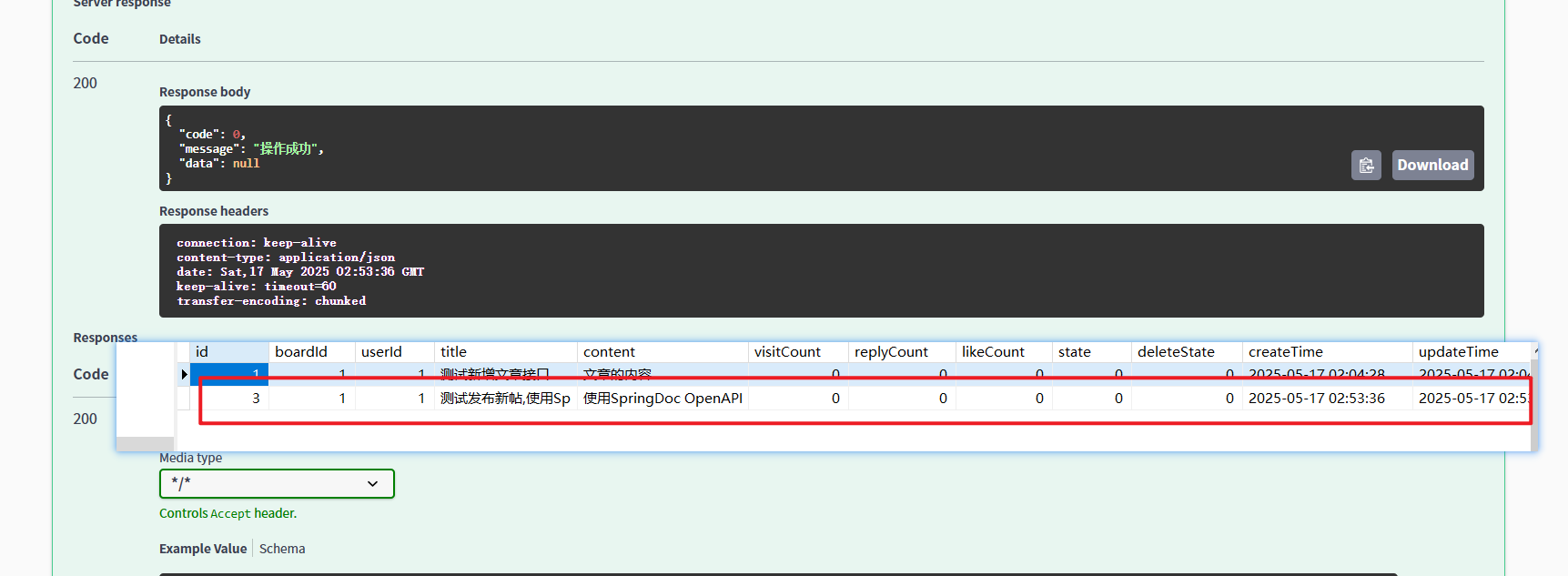Select the updateTime column header
This screenshot has height=576, width=1568.
1472,352
